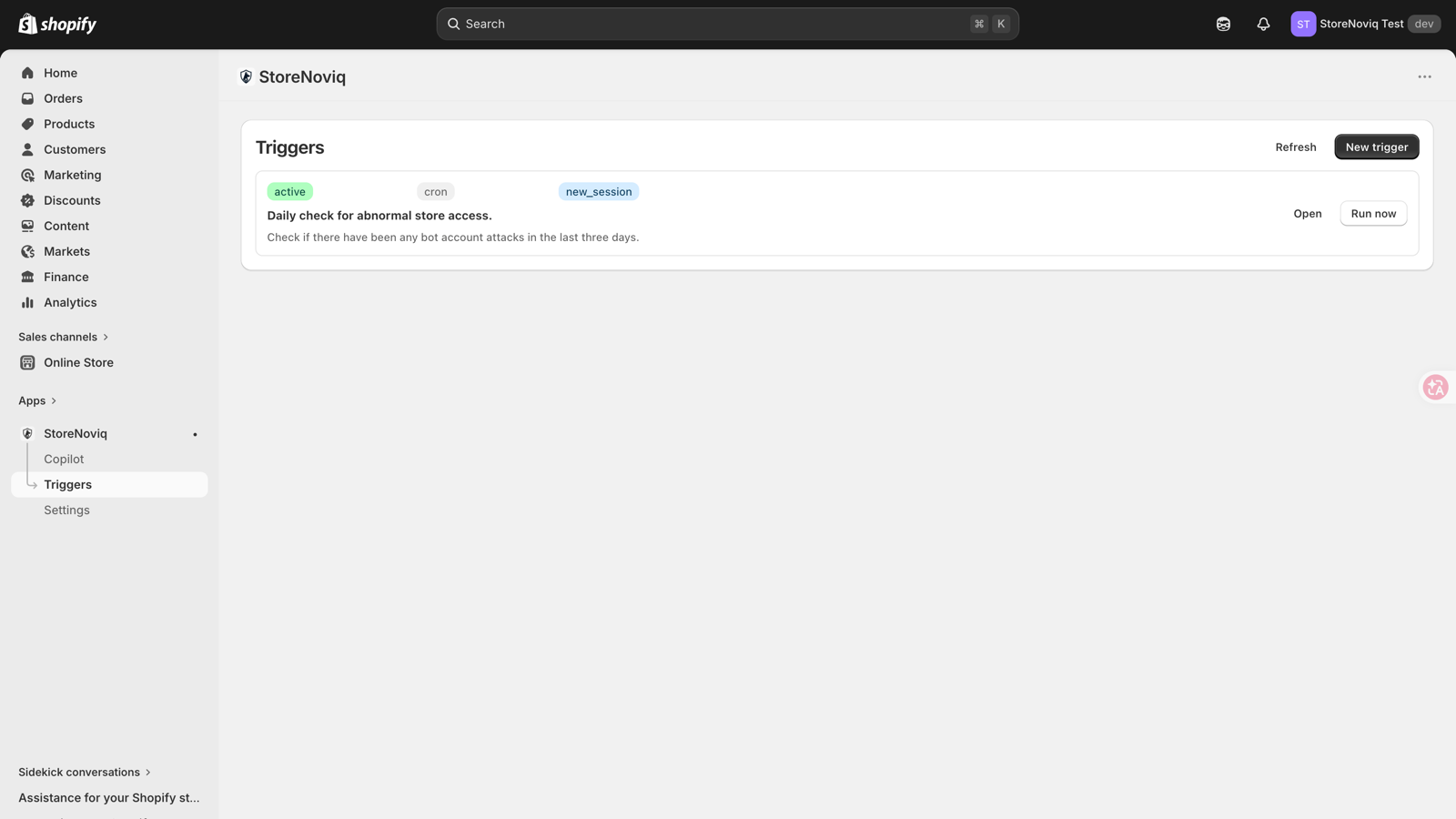Select Triggers in the sidebar
This screenshot has height=819, width=1456.
coord(109,485)
